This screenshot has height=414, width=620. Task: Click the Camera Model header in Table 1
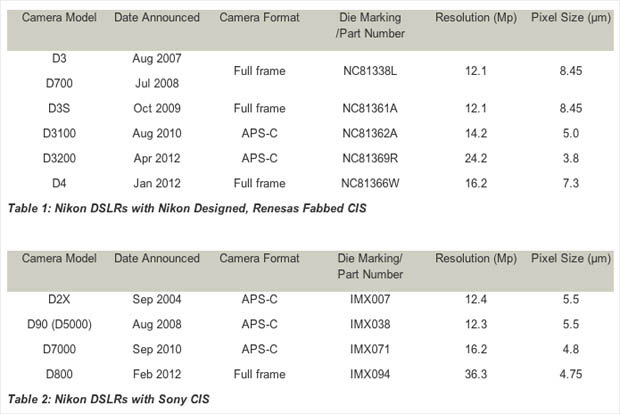[59, 17]
